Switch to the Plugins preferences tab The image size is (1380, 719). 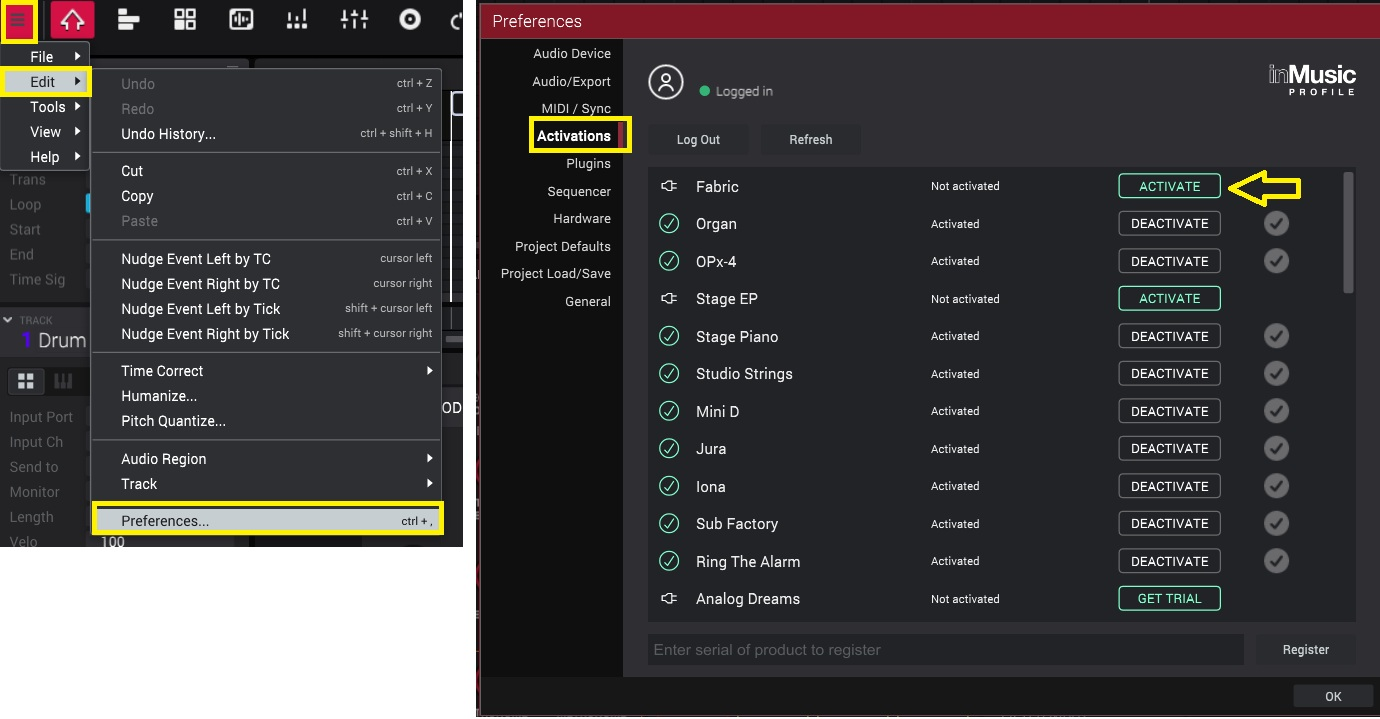(588, 163)
